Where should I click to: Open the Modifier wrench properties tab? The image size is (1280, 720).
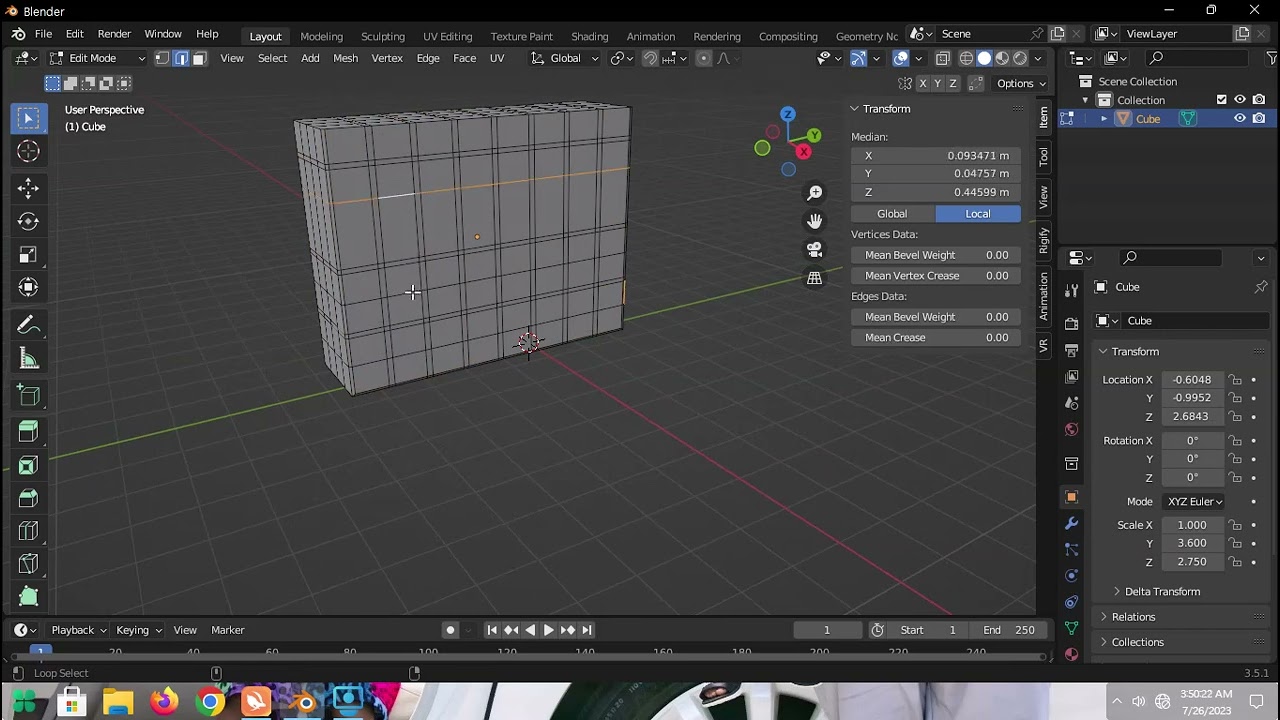click(1072, 523)
